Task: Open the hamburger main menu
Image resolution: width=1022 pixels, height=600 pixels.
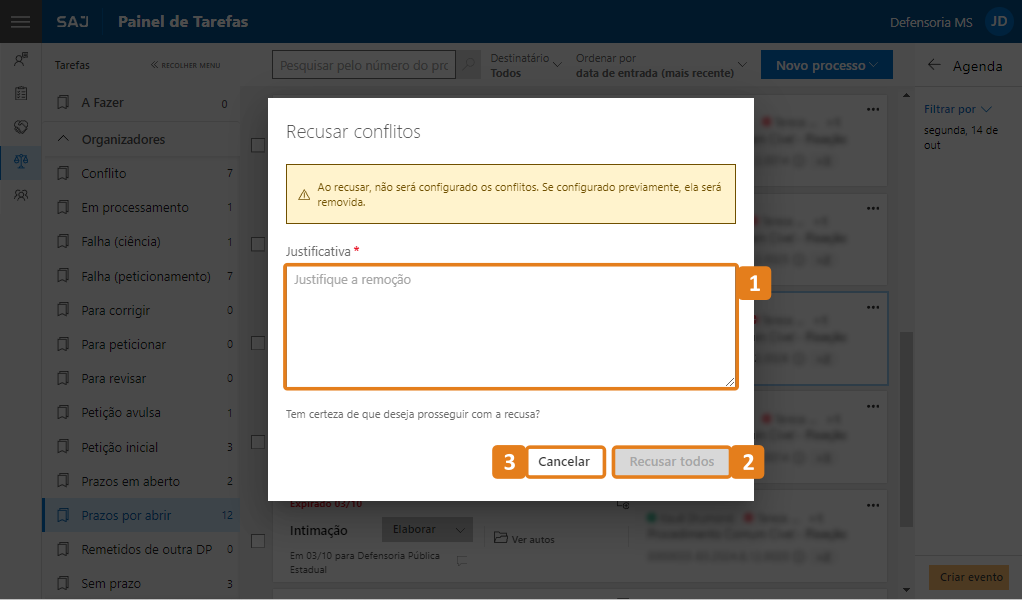Action: (20, 21)
